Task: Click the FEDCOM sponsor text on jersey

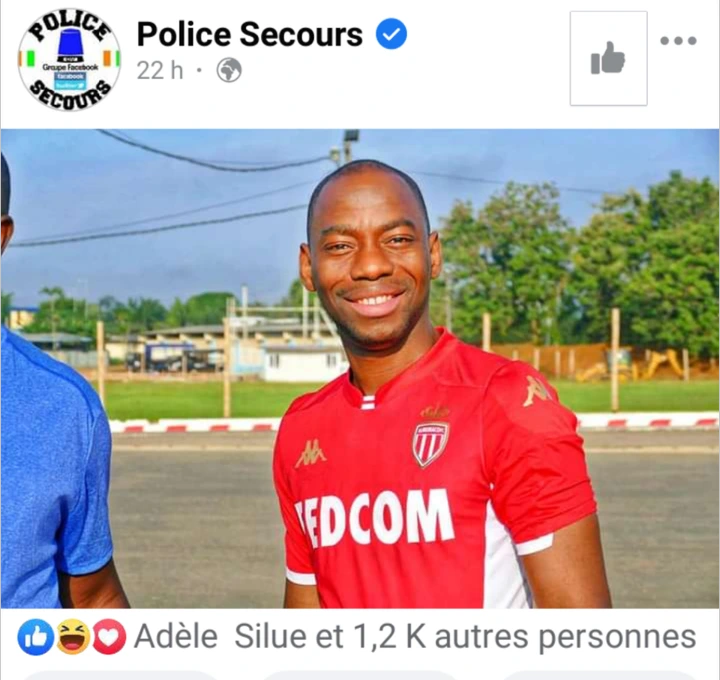Action: pyautogui.click(x=374, y=517)
